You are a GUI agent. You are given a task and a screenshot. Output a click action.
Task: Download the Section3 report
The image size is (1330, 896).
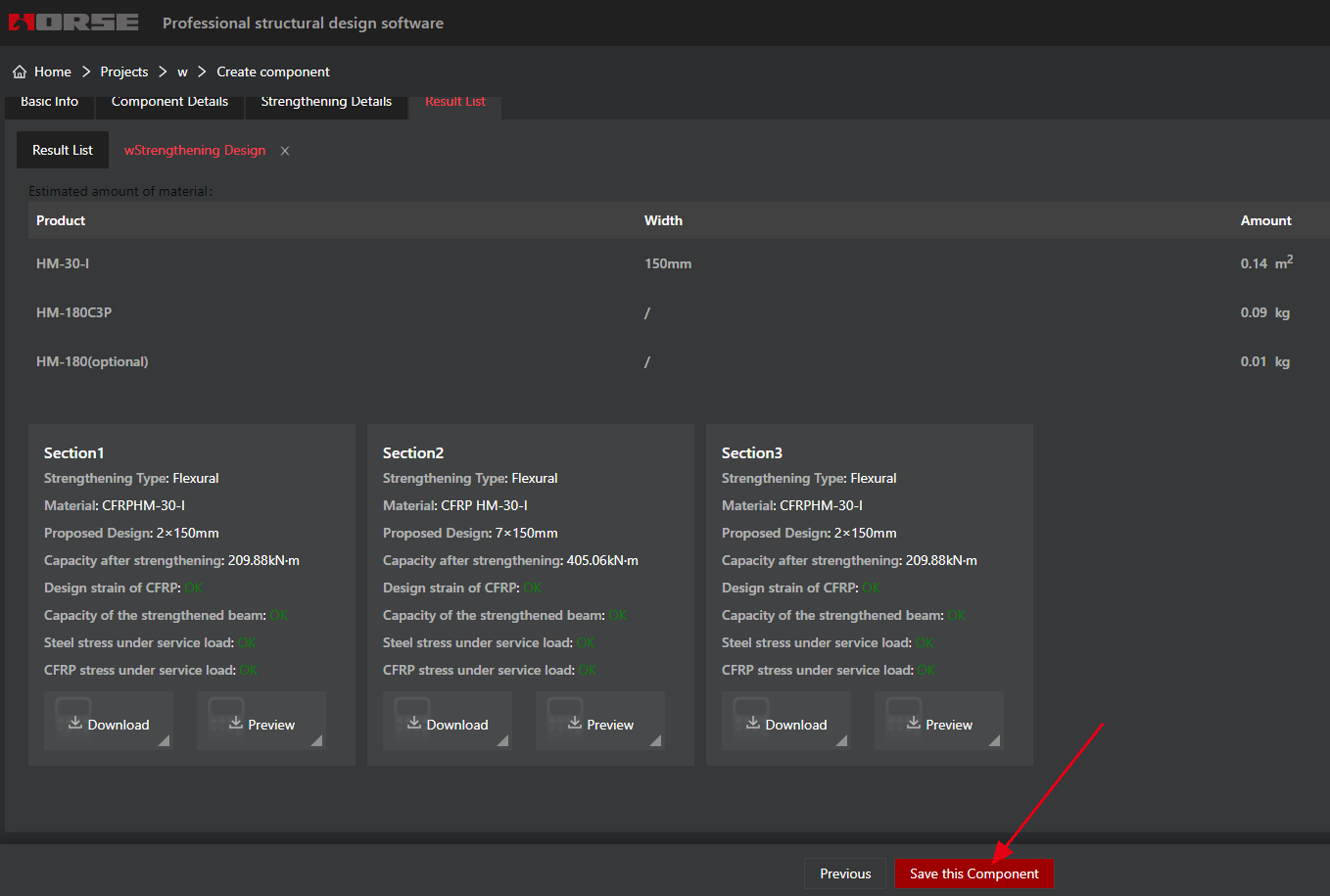[x=786, y=724]
